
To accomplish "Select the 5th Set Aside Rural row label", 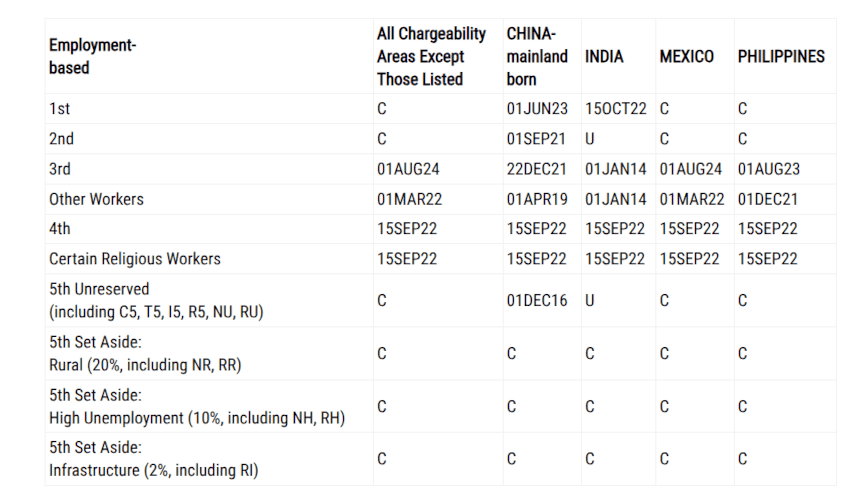I will pyautogui.click(x=145, y=354).
